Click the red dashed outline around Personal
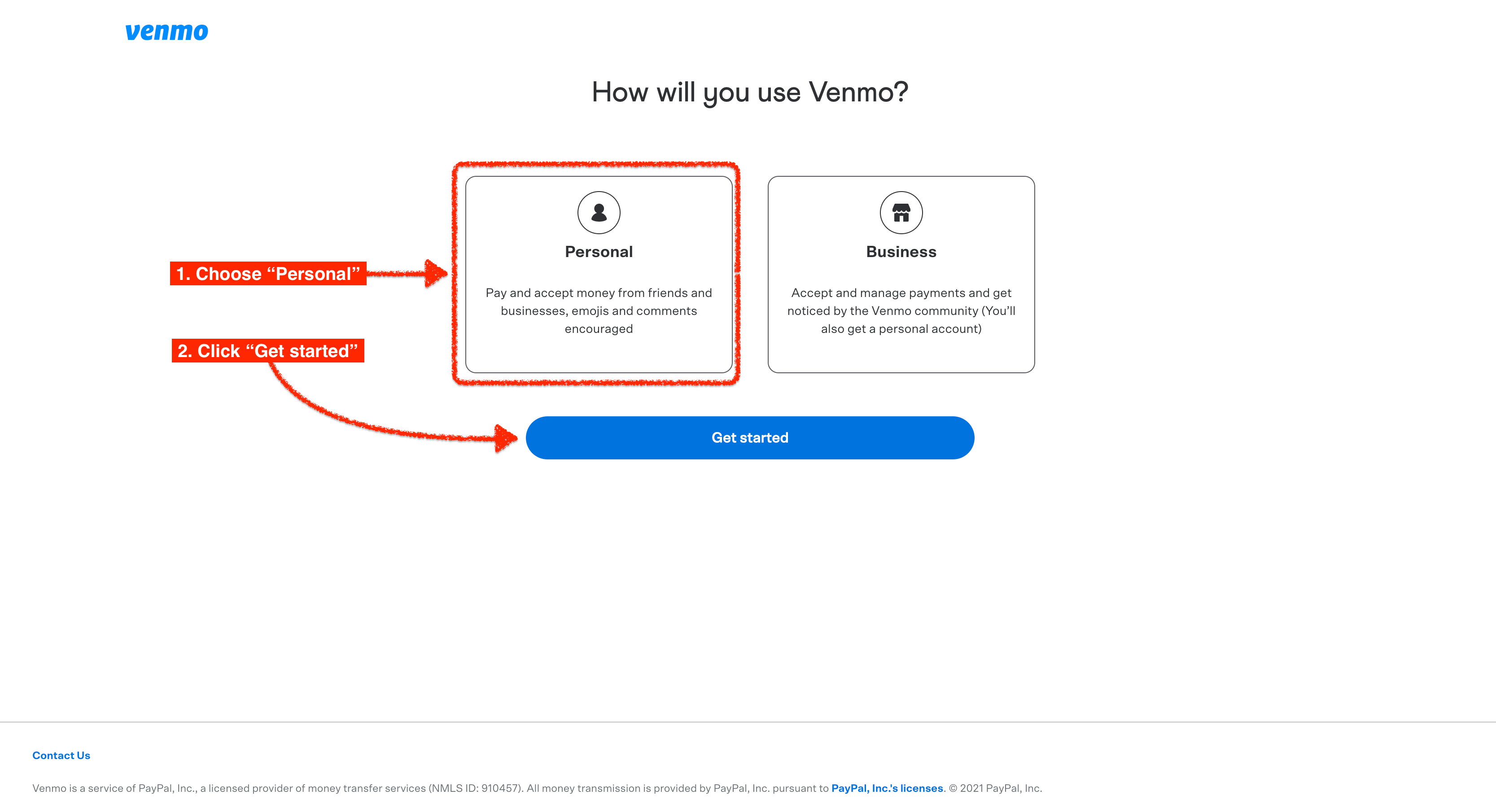This screenshot has width=1496, height=812. (596, 164)
